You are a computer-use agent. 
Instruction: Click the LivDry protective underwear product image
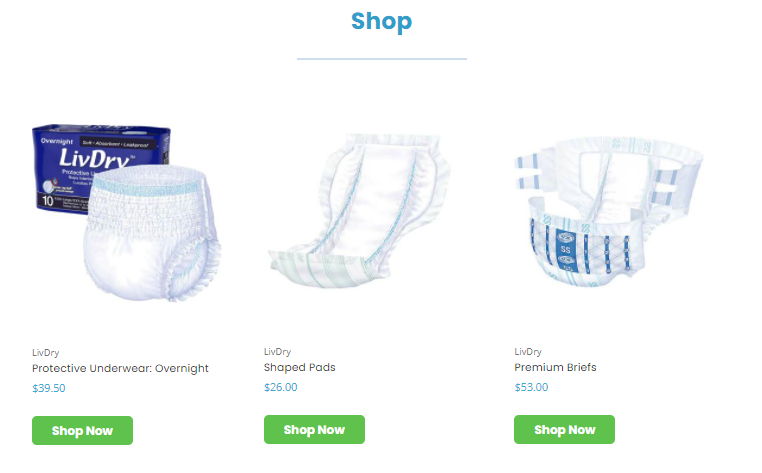127,212
